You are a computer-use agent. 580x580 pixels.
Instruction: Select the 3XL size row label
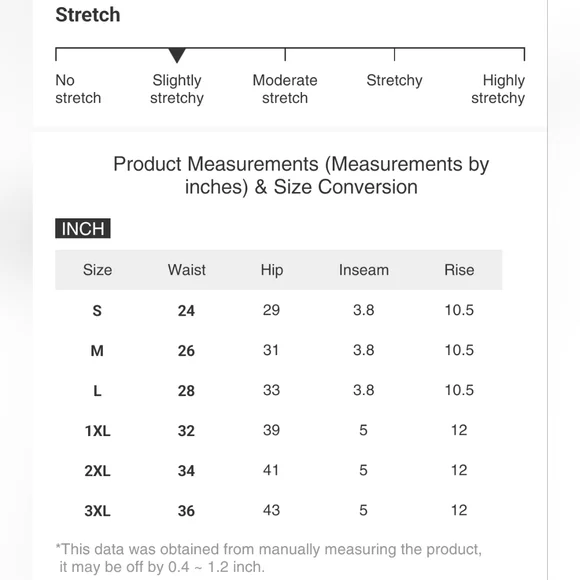pyautogui.click(x=97, y=511)
